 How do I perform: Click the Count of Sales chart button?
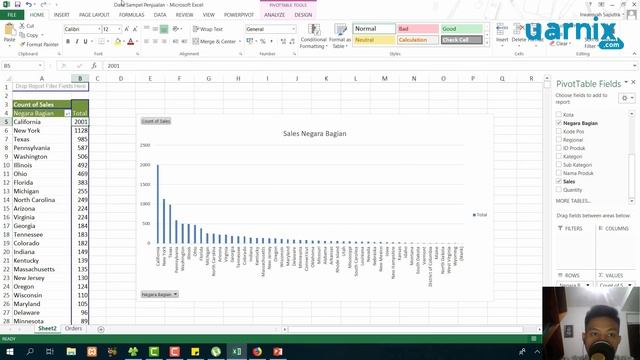156,121
